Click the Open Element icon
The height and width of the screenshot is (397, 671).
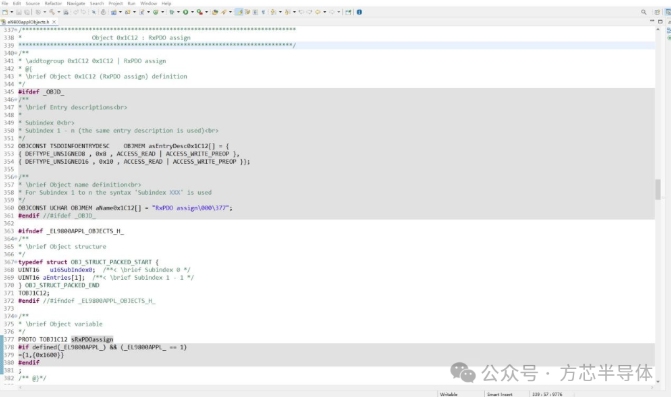215,12
